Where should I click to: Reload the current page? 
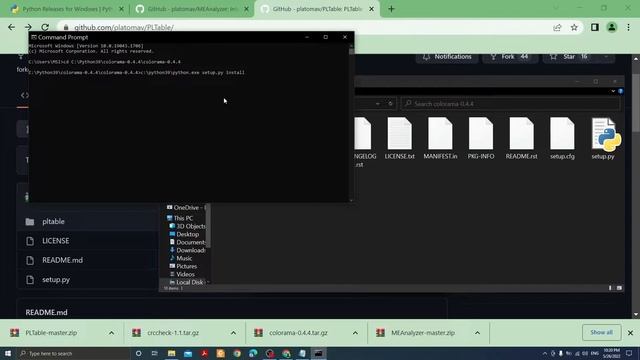click(x=45, y=27)
